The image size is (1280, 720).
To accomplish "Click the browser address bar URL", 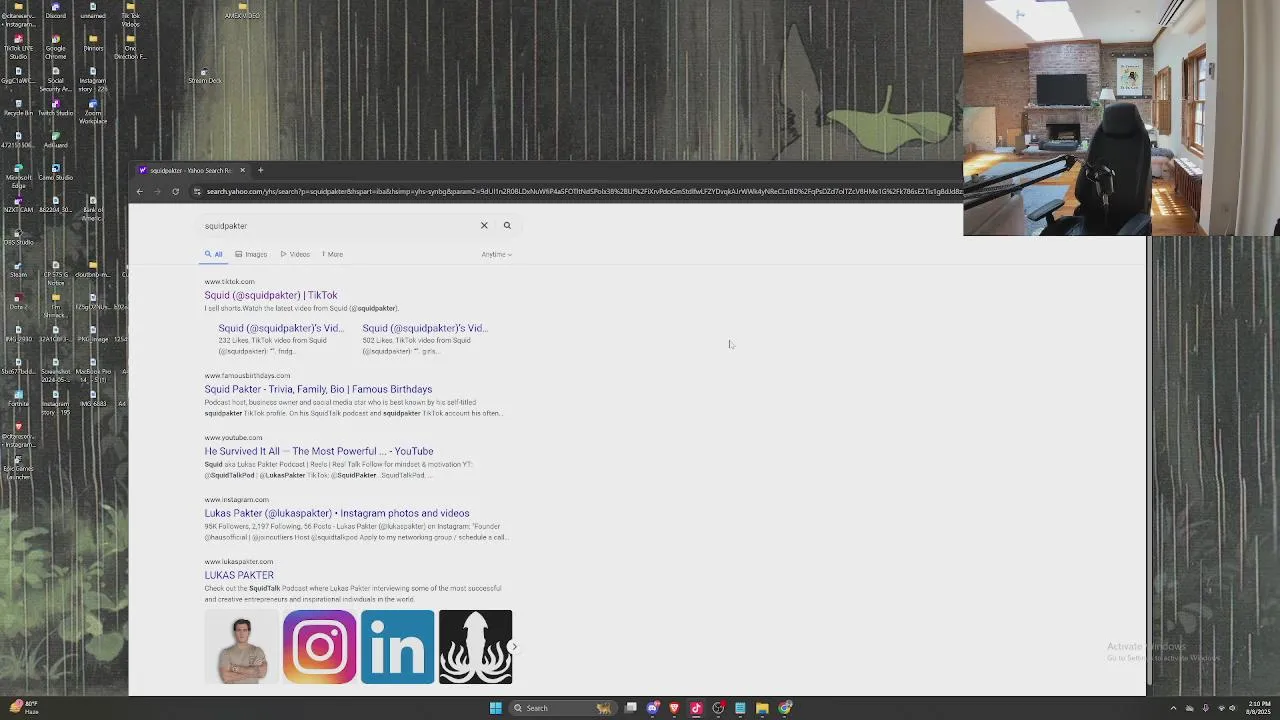I will (x=584, y=191).
